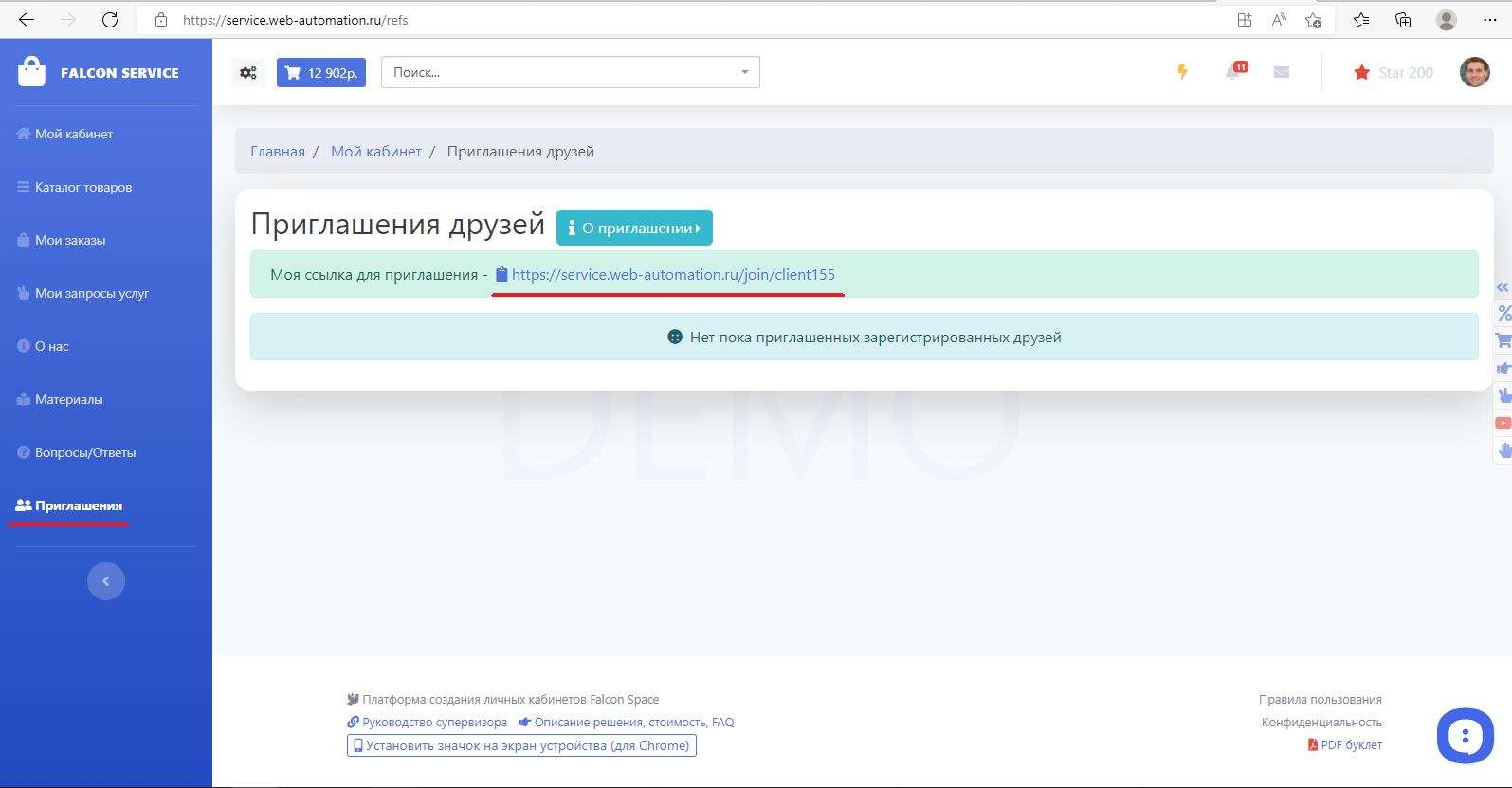Click the Мой кабинет breadcrumb link
Image resolution: width=1512 pixels, height=788 pixels.
click(375, 152)
